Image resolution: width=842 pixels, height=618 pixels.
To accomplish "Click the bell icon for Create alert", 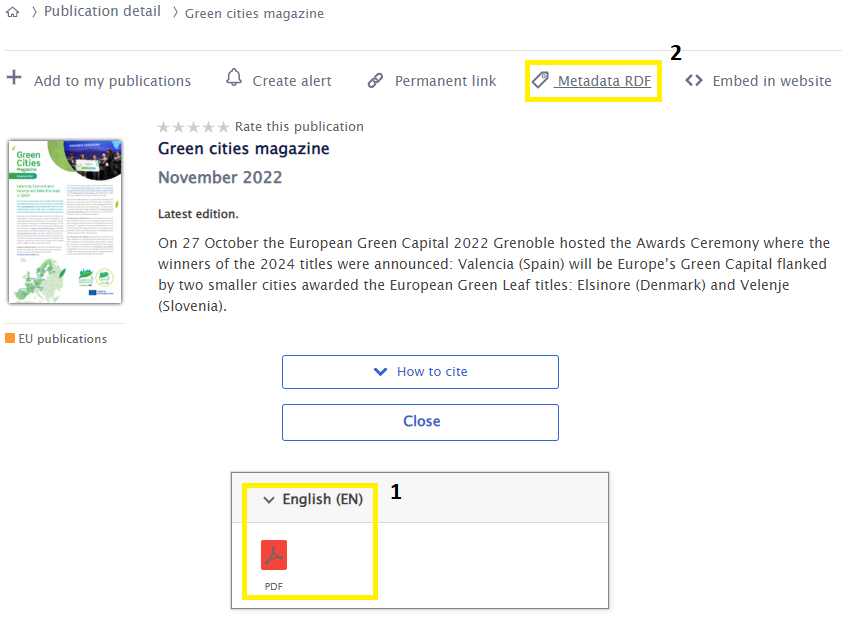I will [234, 79].
